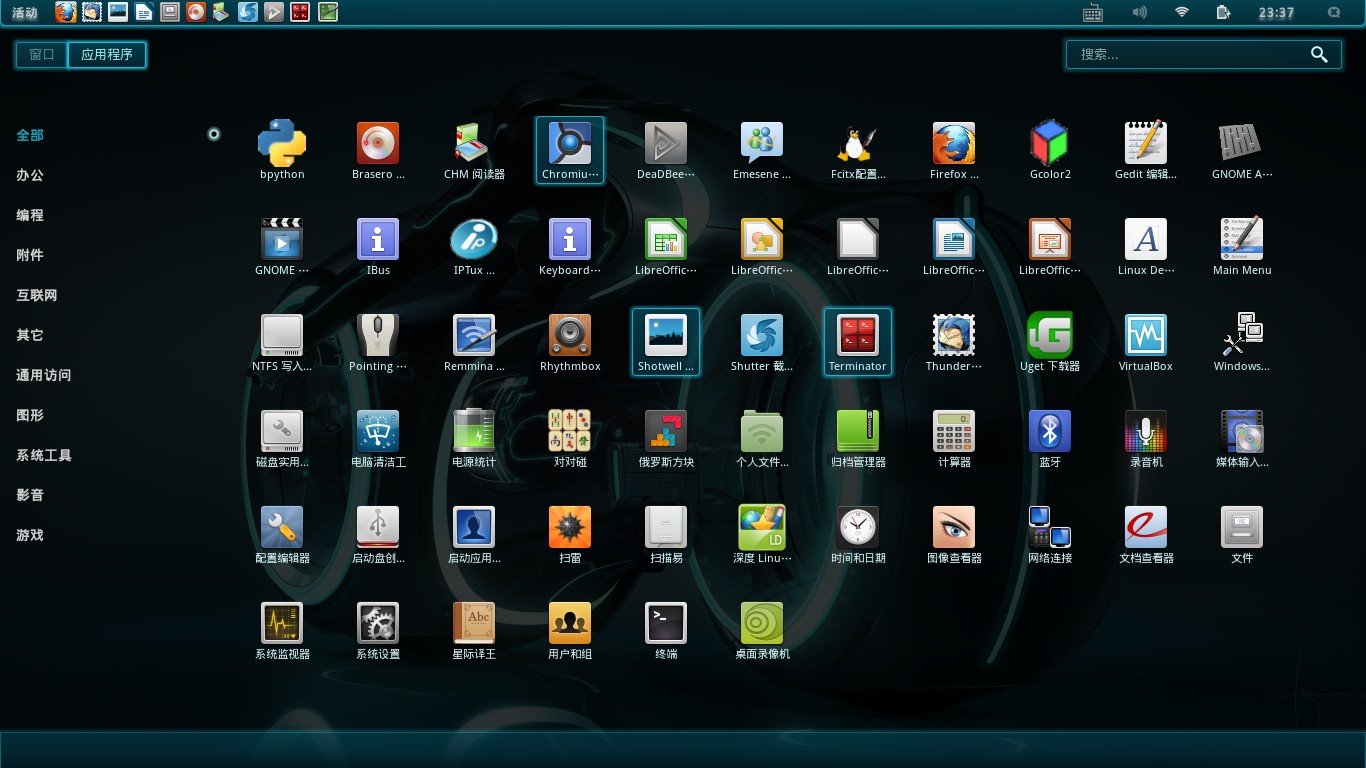Open 终端 terminal app
Image resolution: width=1366 pixels, height=768 pixels.
[x=666, y=631]
